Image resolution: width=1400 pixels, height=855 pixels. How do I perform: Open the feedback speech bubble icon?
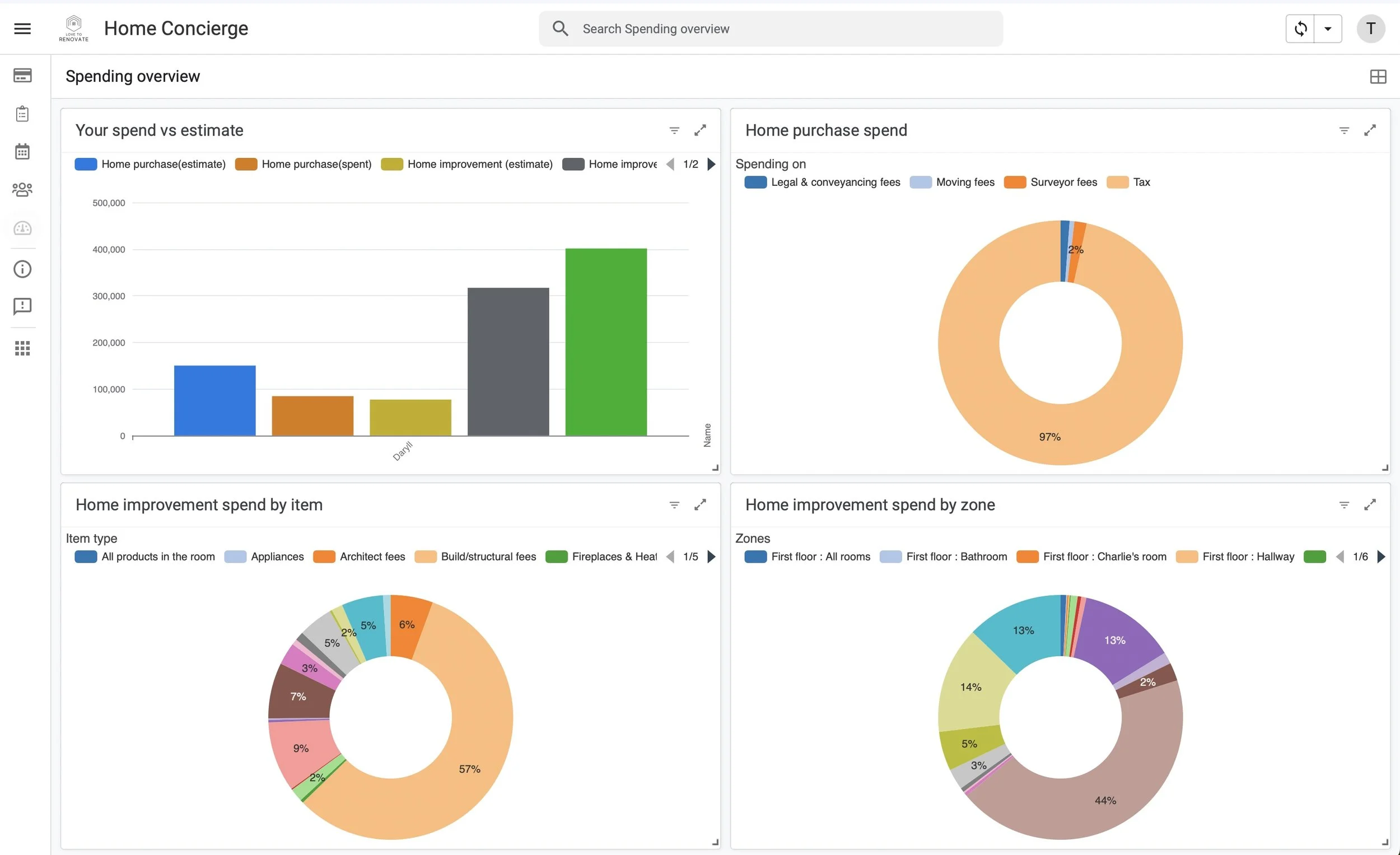pyautogui.click(x=22, y=307)
